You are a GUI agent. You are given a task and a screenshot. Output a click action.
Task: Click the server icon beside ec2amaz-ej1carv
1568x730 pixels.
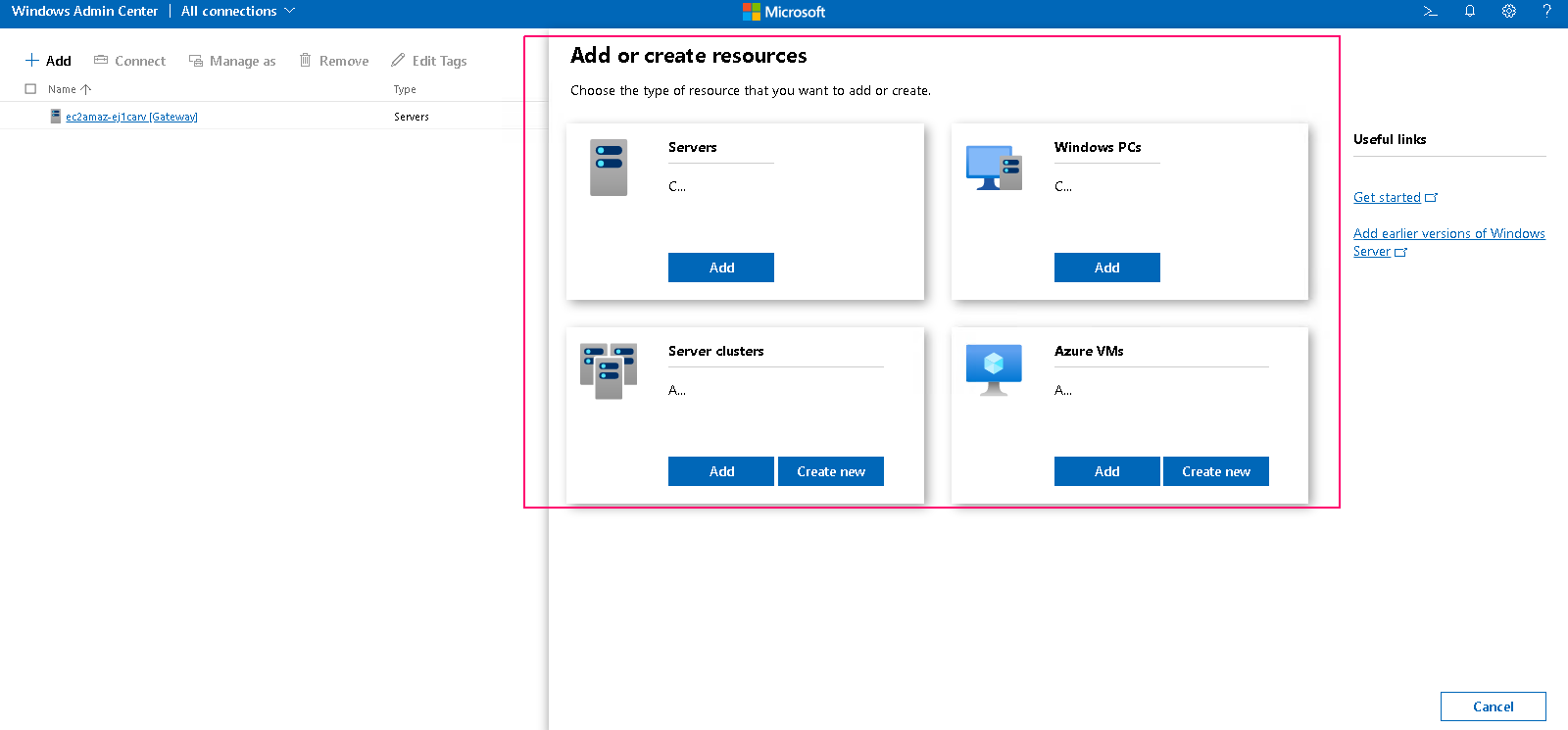[56, 117]
